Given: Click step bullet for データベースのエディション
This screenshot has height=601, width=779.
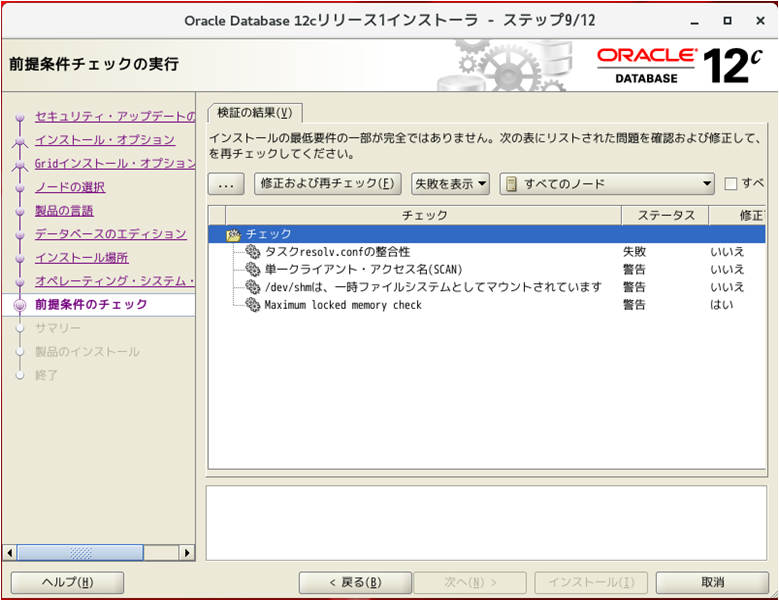Looking at the screenshot, I should [x=20, y=235].
